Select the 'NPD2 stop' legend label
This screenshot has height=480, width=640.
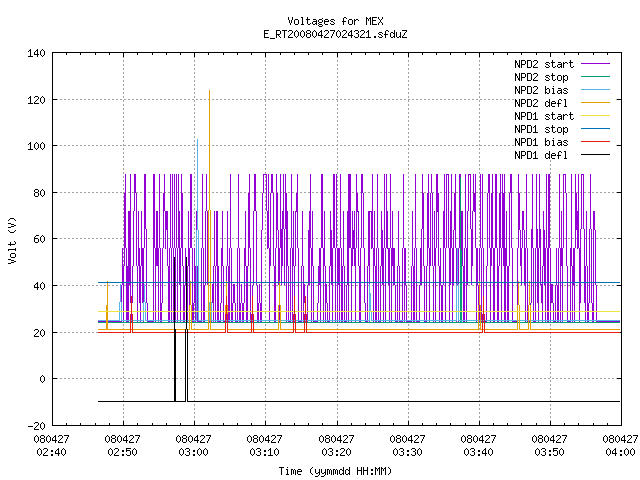point(541,77)
